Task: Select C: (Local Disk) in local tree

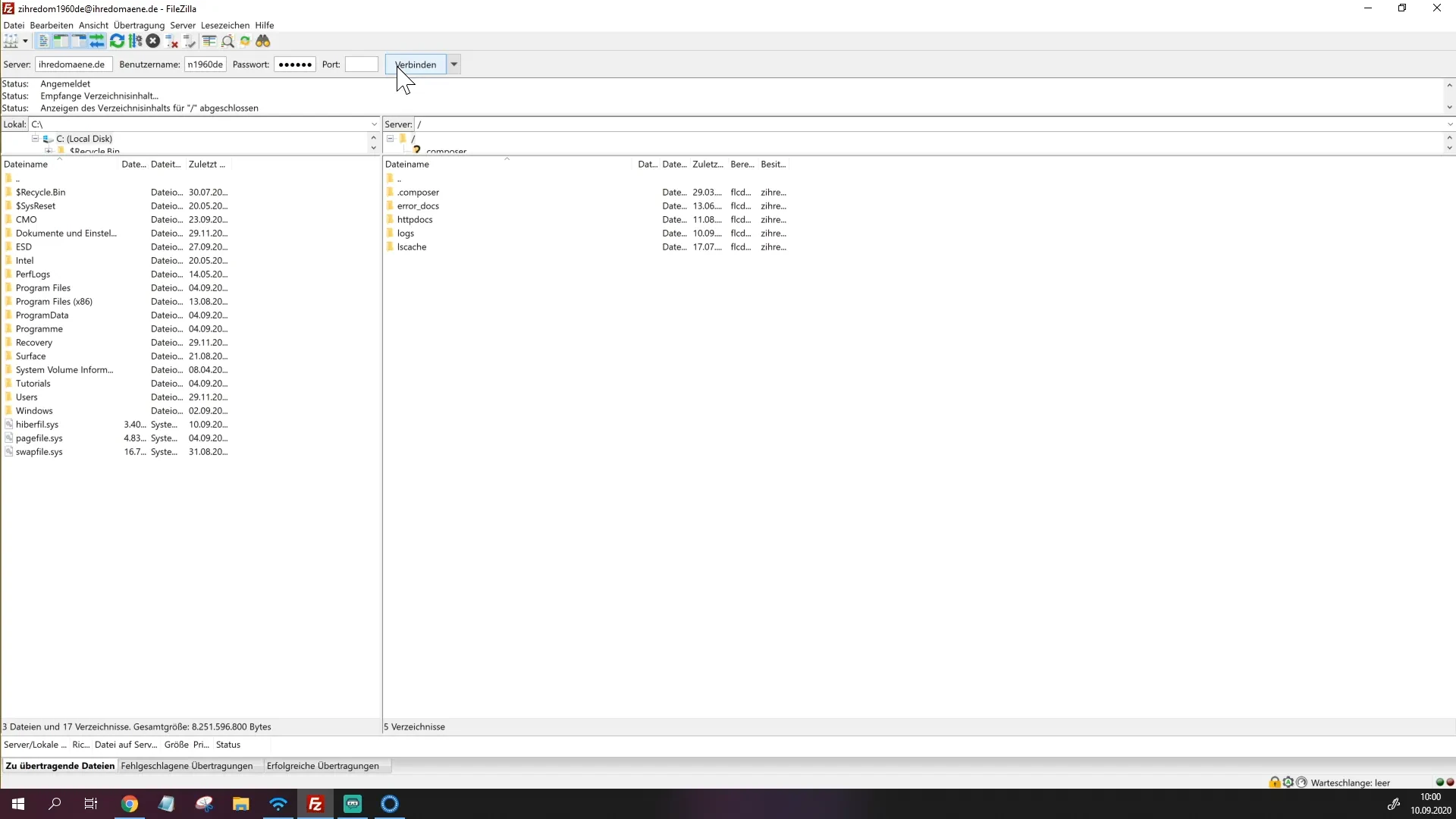Action: pyautogui.click(x=84, y=139)
